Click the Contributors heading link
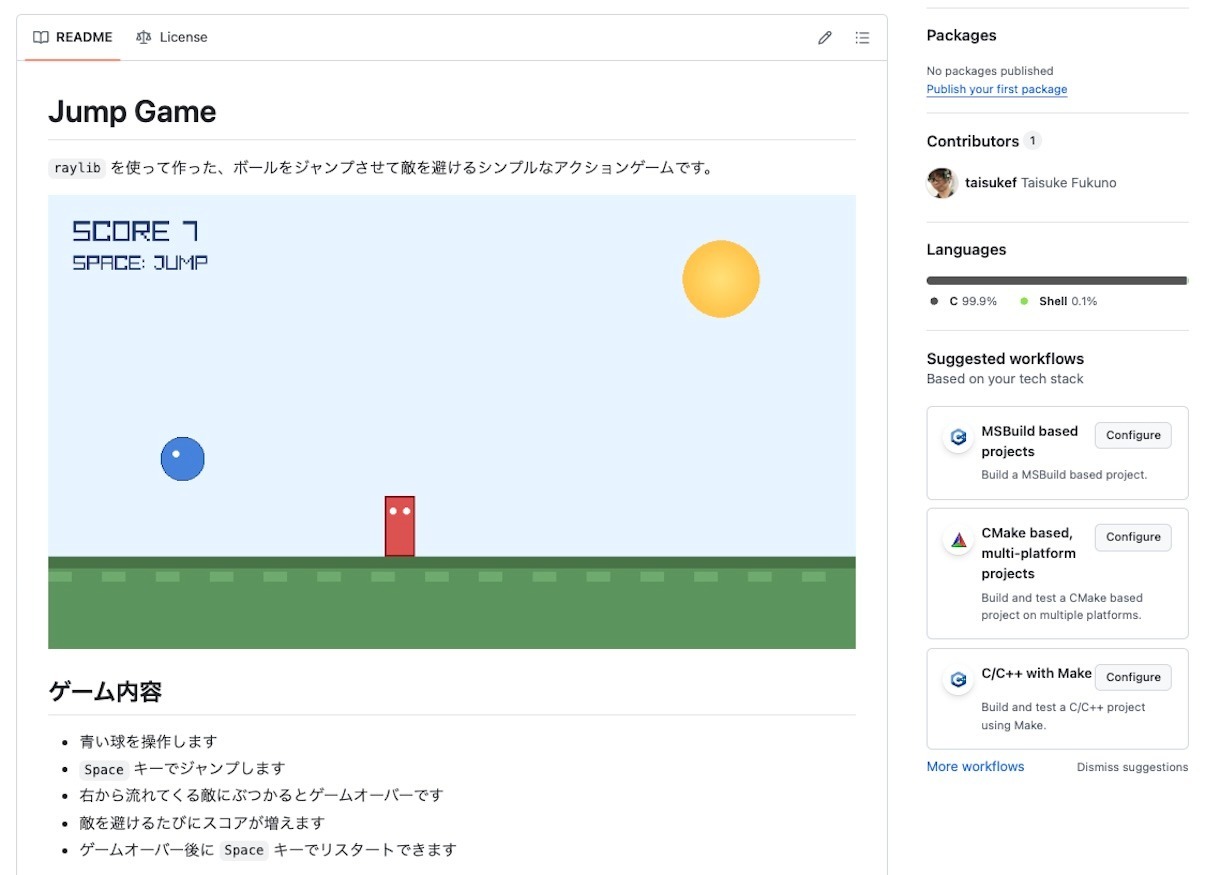This screenshot has width=1220, height=875. pos(972,141)
